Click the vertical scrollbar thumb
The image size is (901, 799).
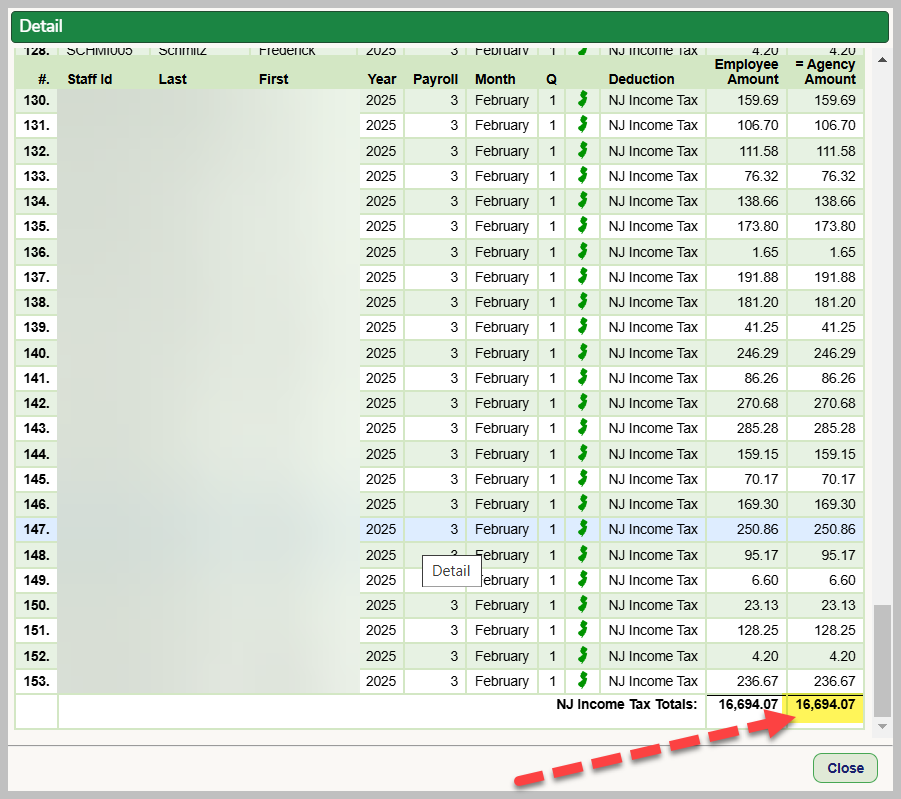pyautogui.click(x=882, y=660)
